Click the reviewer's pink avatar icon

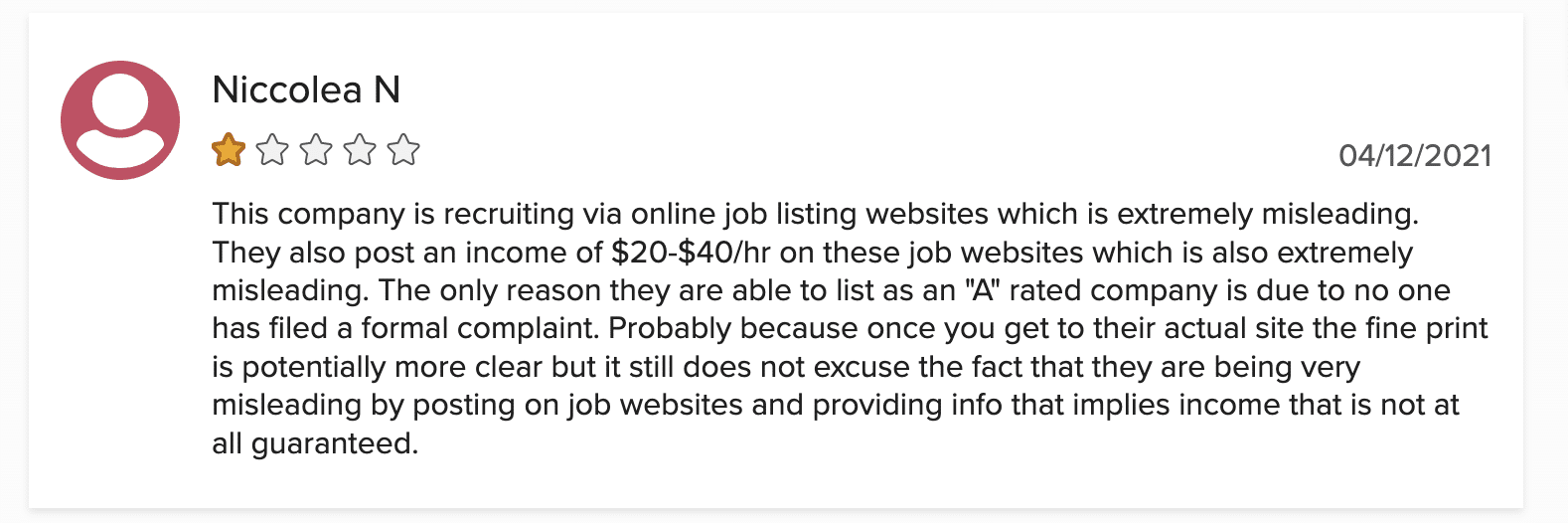[x=120, y=120]
